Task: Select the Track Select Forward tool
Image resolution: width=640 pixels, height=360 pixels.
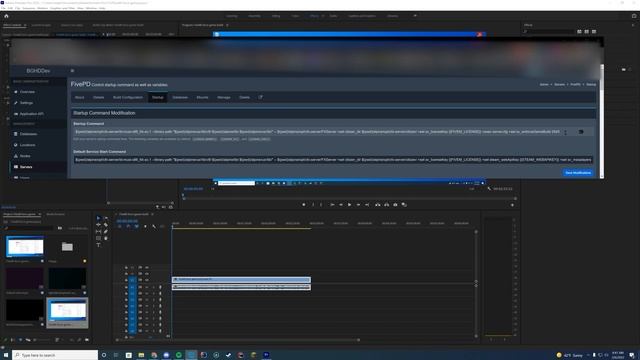Action: 106,218
